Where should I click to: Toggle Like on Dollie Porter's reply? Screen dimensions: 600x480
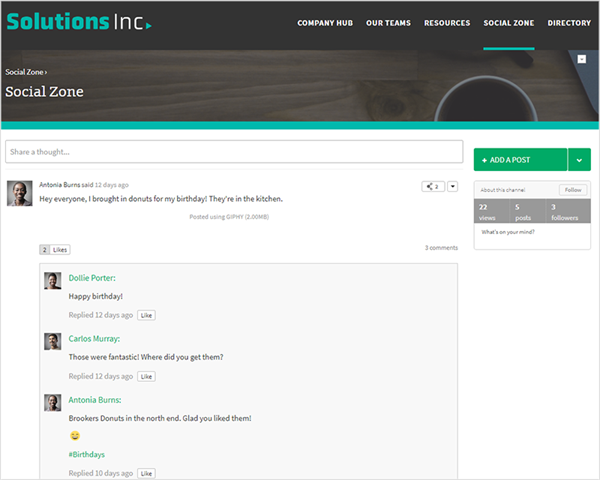pos(146,315)
